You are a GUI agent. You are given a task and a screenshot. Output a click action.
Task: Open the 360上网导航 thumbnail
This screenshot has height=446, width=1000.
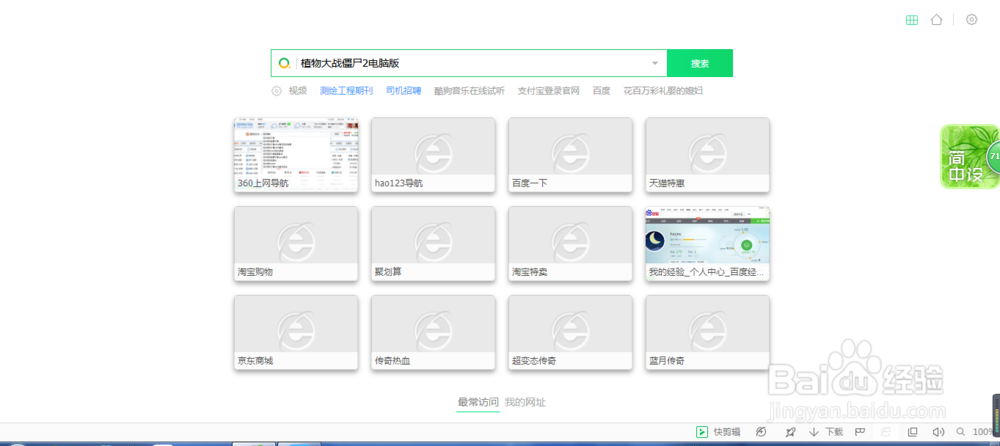pos(296,154)
